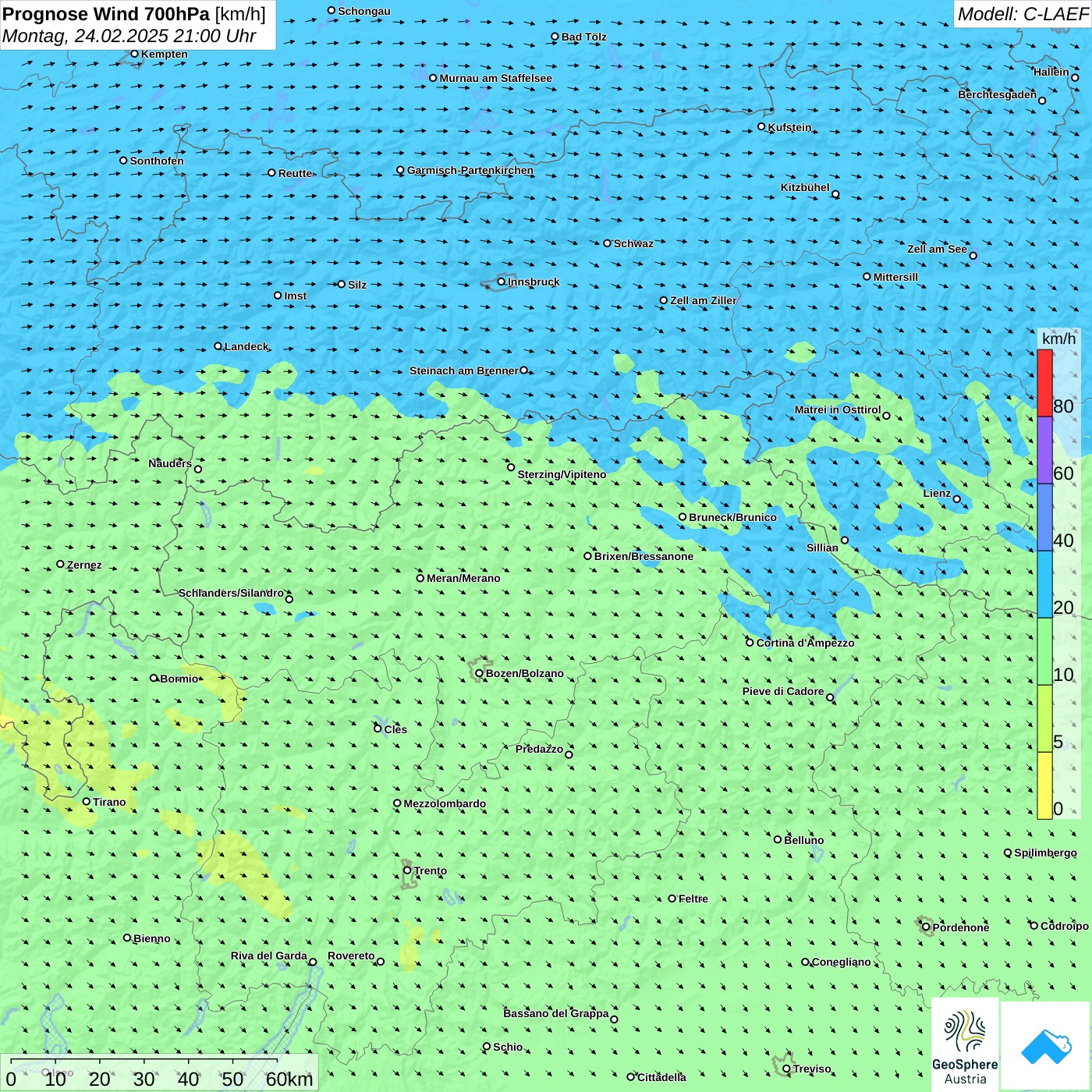Click the Cittadella label
Viewport: 1092px width, 1092px height.
(662, 1077)
